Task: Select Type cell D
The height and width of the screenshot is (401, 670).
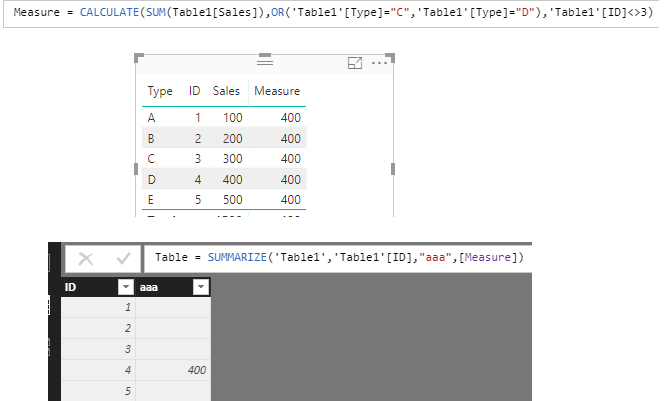Action: tap(152, 180)
